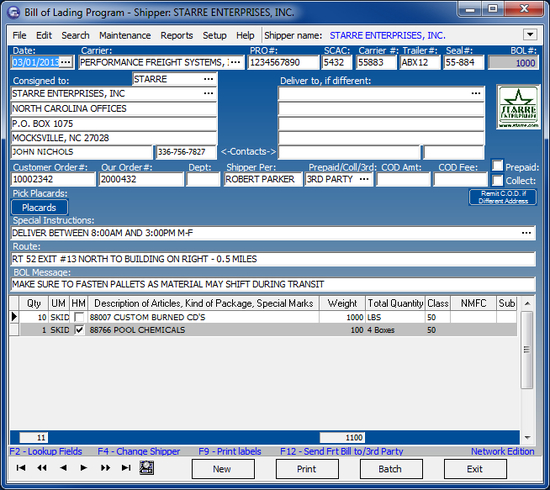Click the Seal# field with 55-884

pos(464,63)
